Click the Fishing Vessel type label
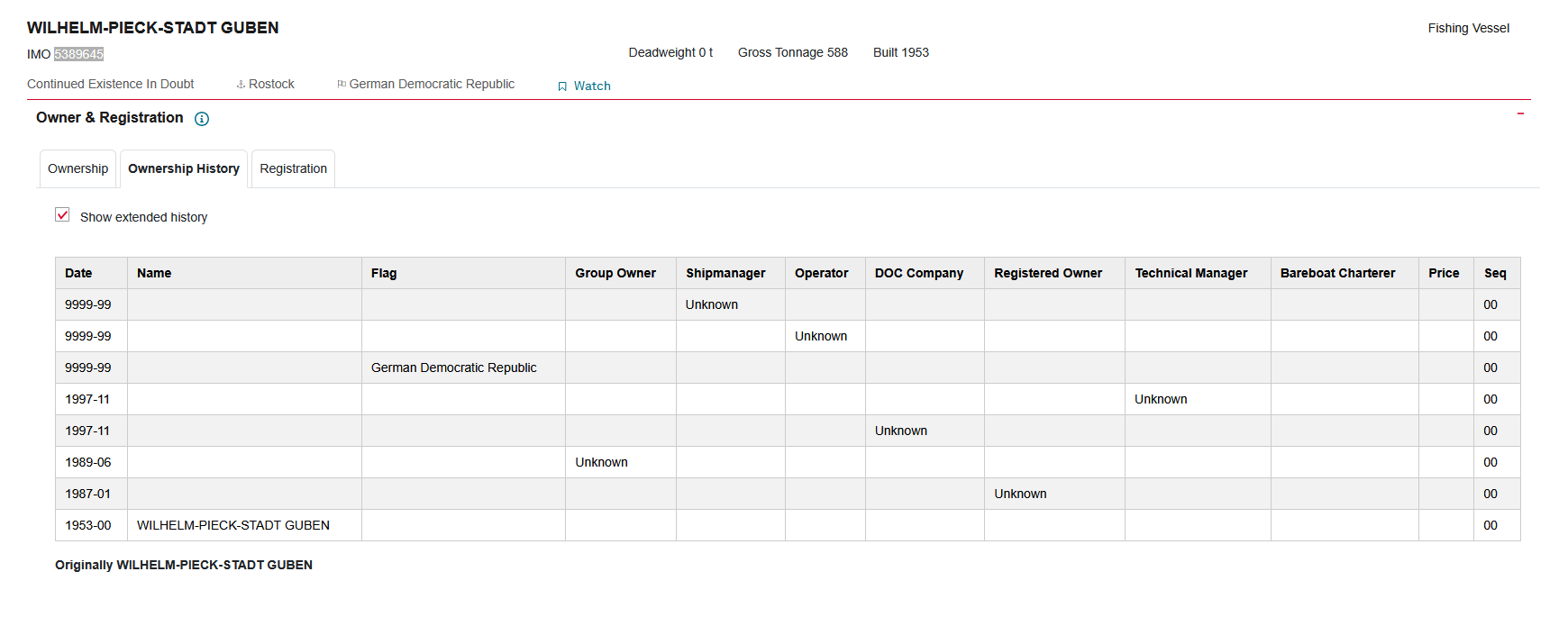Image resolution: width=1568 pixels, height=617 pixels. (x=1469, y=28)
